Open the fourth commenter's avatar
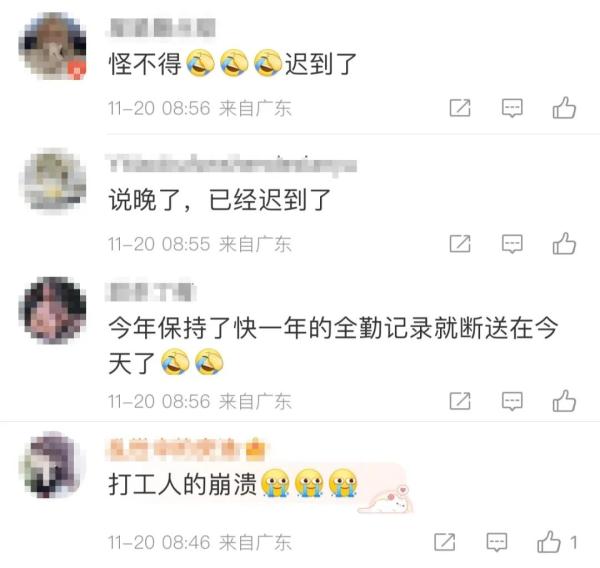 [x=53, y=465]
